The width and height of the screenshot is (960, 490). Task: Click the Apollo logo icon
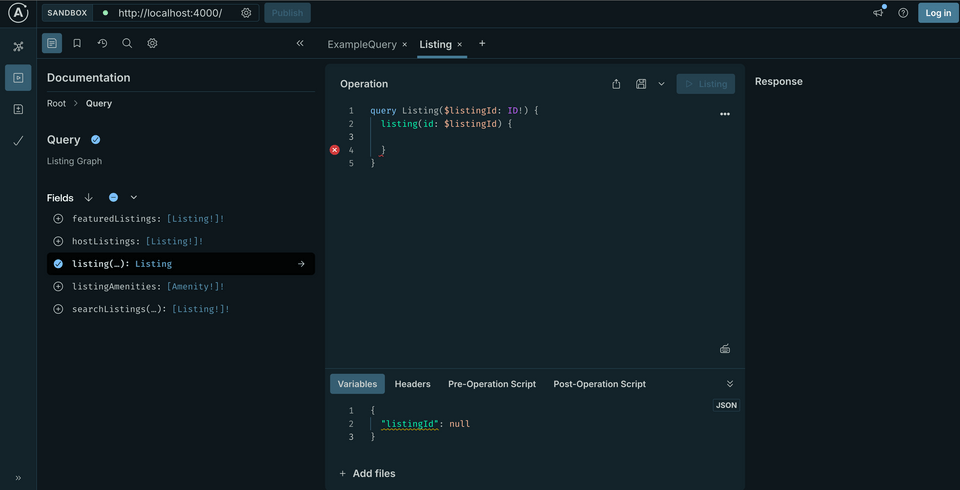pyautogui.click(x=18, y=13)
